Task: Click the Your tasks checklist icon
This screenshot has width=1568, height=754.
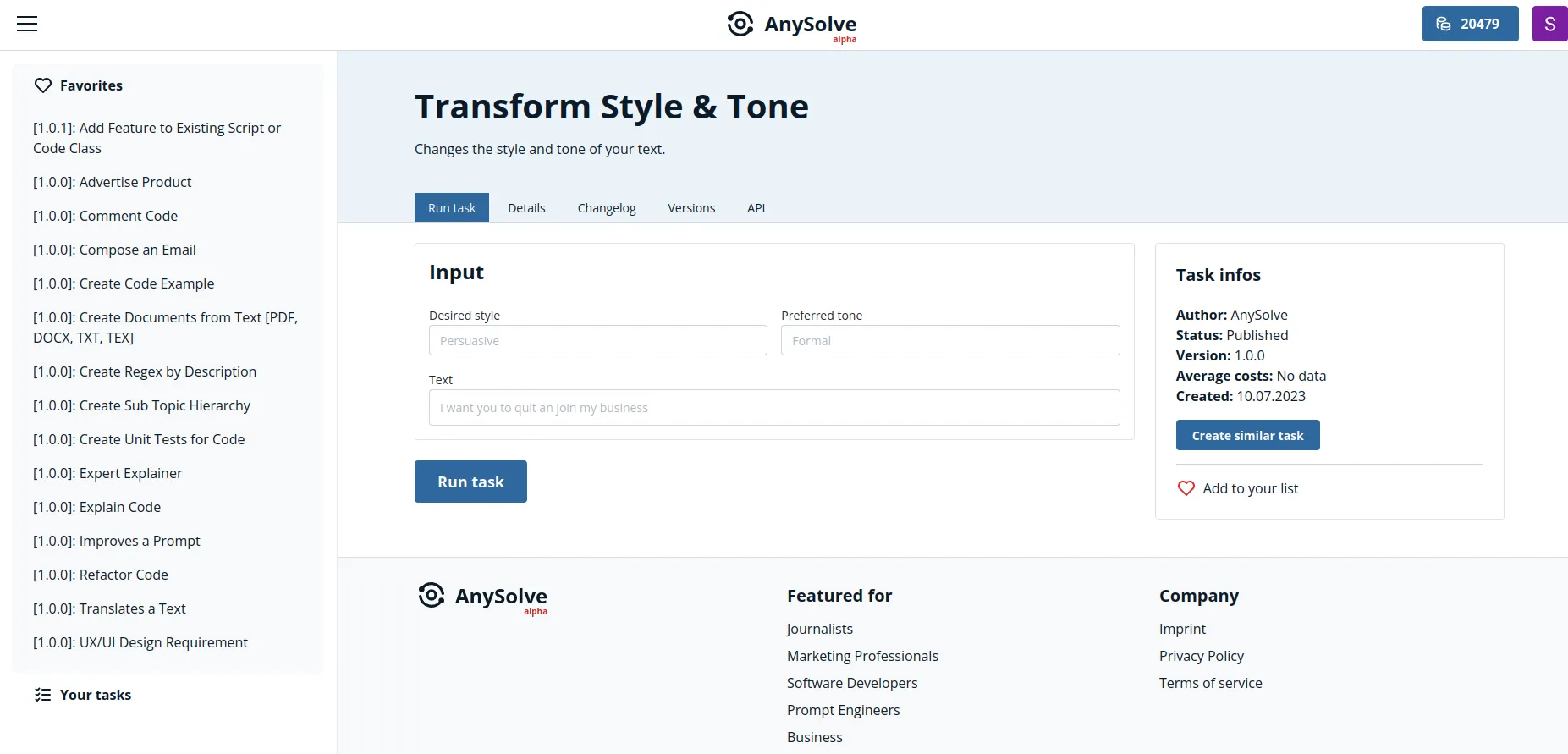Action: [x=43, y=695]
